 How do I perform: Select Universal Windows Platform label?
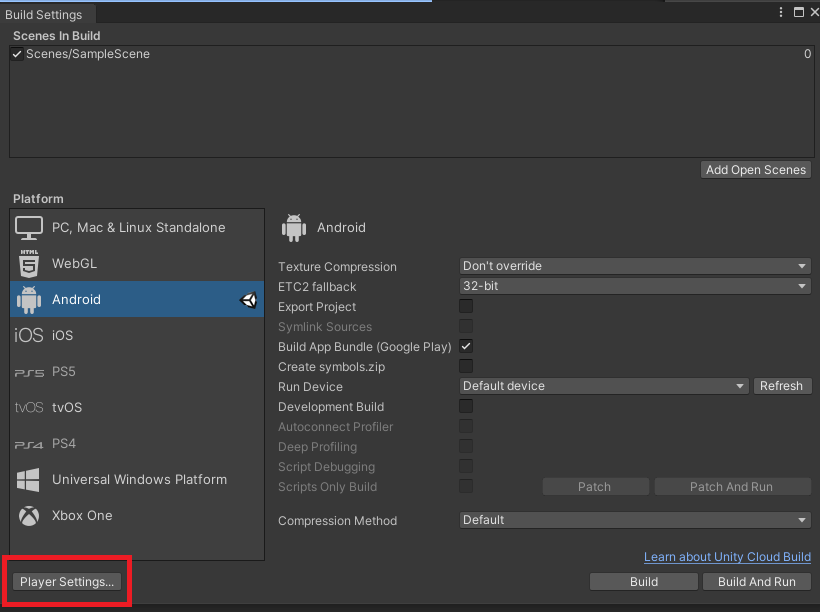click(x=139, y=480)
